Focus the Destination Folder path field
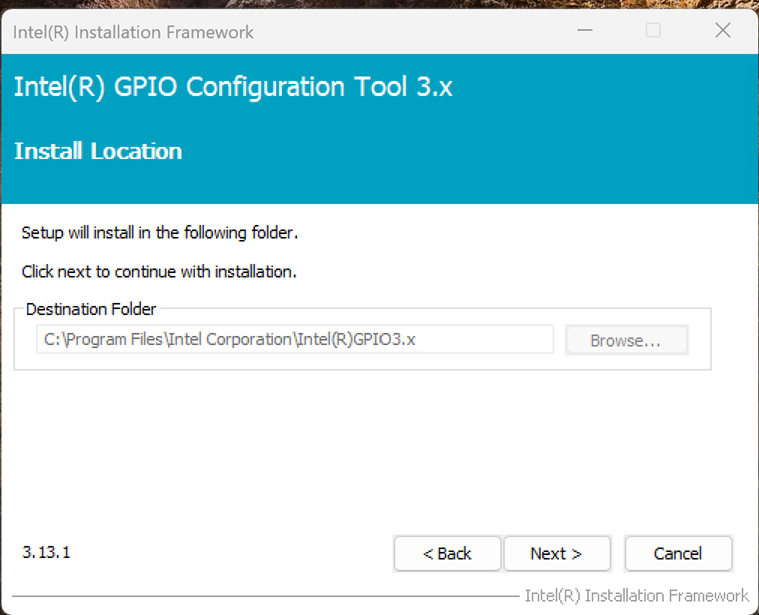 [295, 339]
